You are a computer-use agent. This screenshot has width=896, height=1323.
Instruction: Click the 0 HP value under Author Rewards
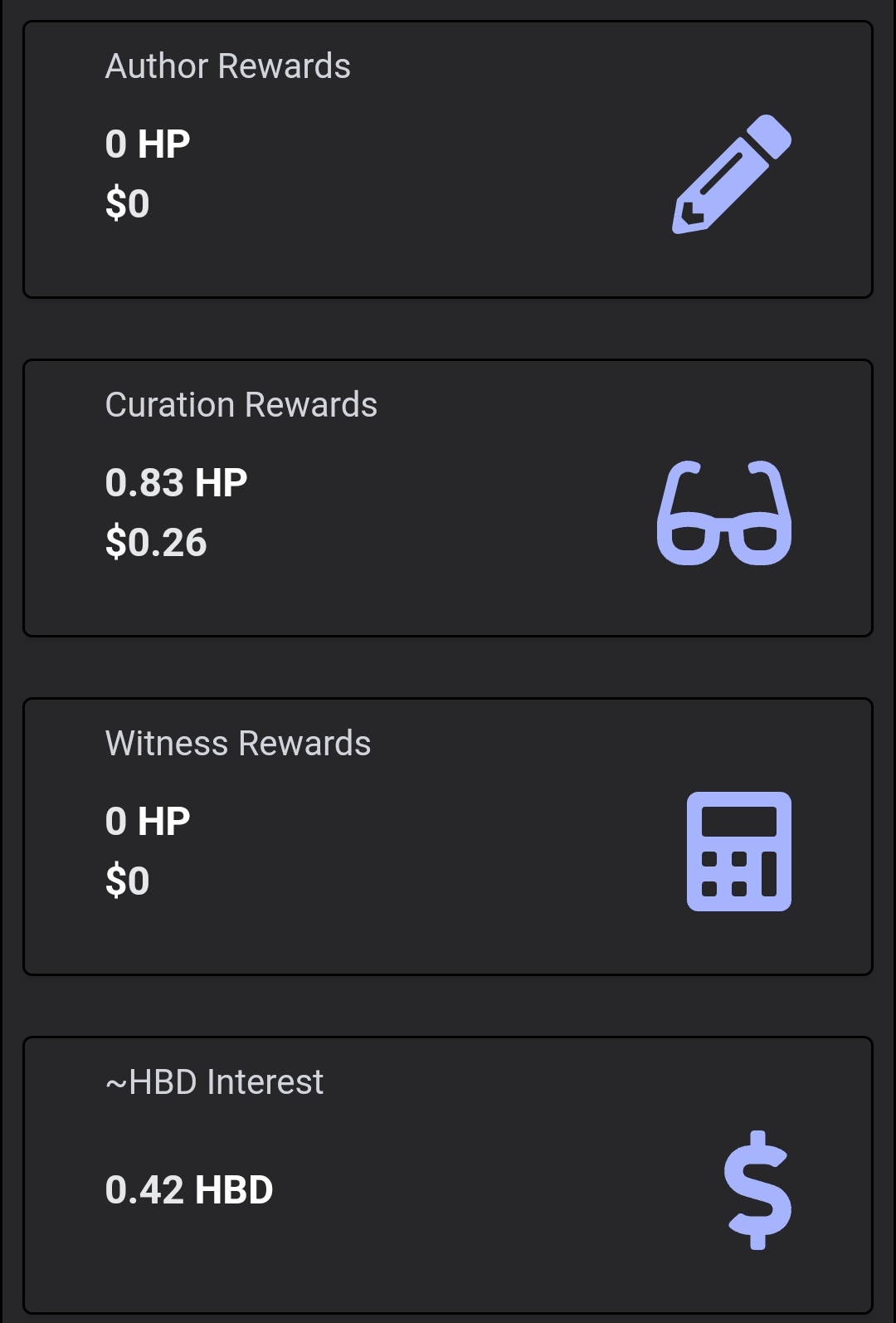pos(148,144)
